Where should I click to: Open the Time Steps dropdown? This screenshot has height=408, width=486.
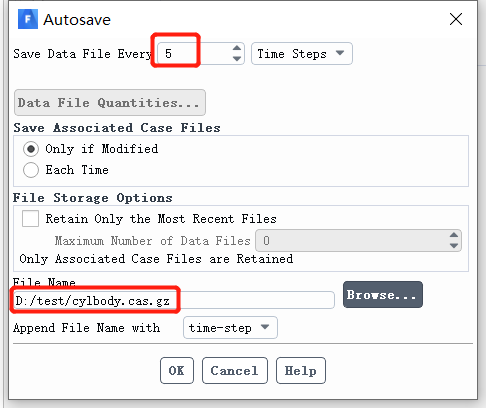tap(302, 53)
